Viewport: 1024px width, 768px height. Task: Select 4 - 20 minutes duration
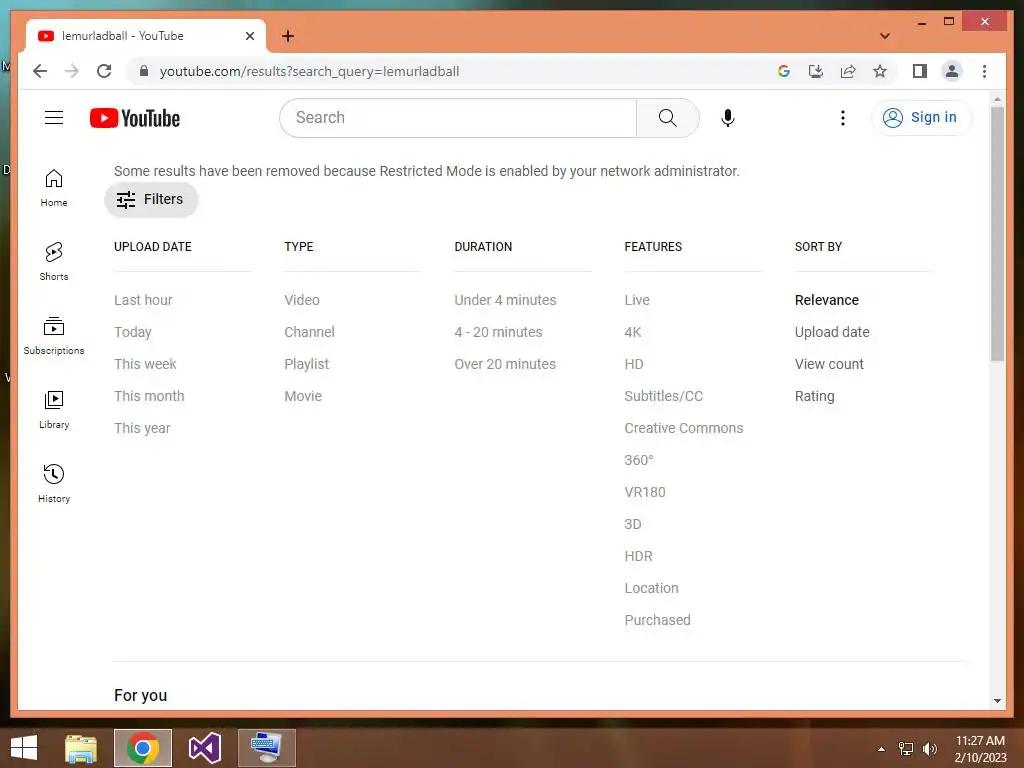498,332
